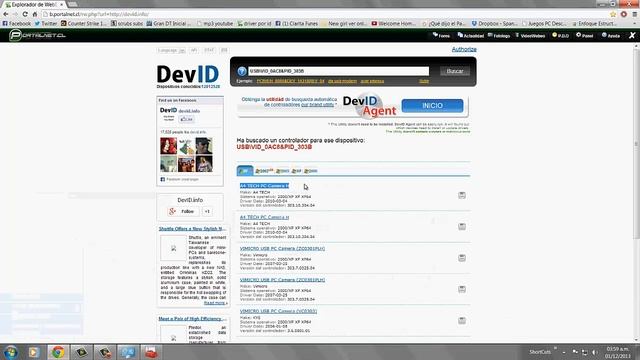
Task: Download first A4 TECH driver via floppy icon
Action: (x=462, y=195)
